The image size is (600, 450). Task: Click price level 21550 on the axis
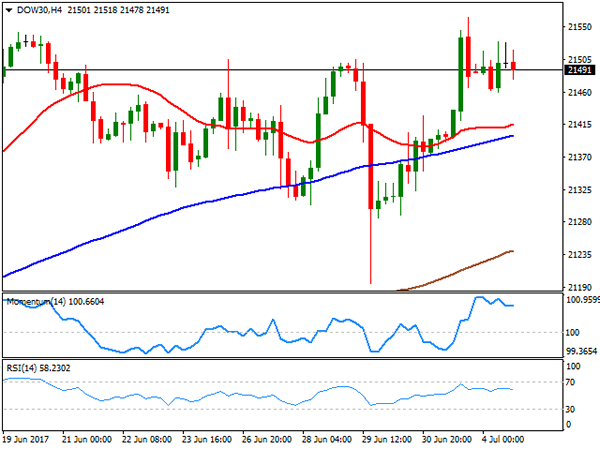click(580, 27)
